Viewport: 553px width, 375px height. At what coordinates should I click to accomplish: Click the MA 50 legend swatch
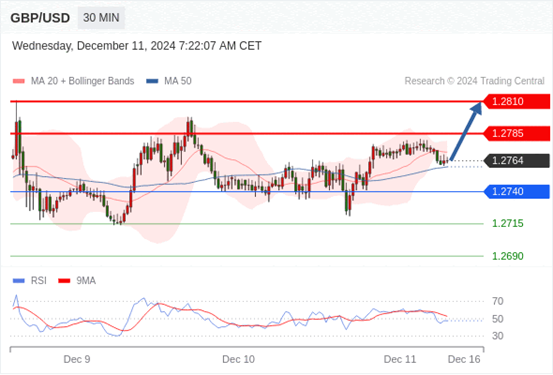152,81
